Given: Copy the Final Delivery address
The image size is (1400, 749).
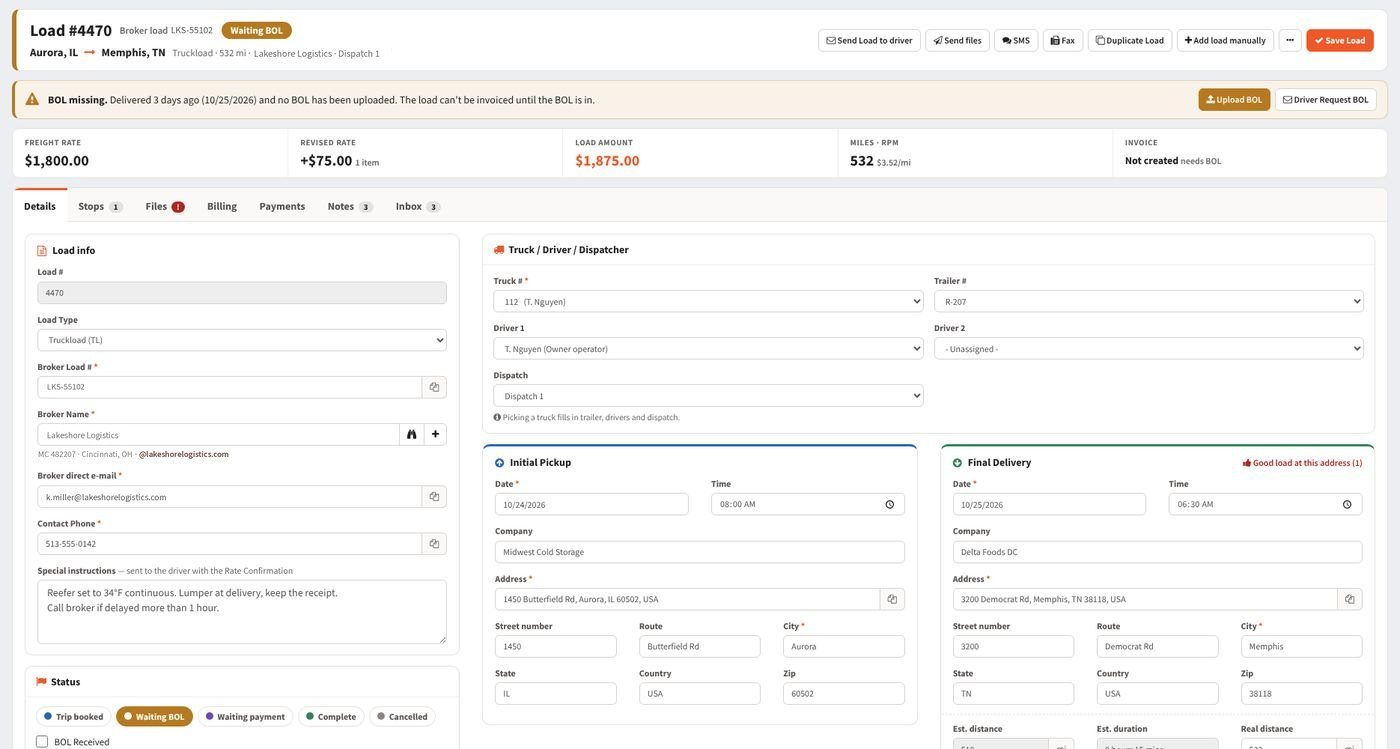Looking at the screenshot, I should click(x=1350, y=599).
